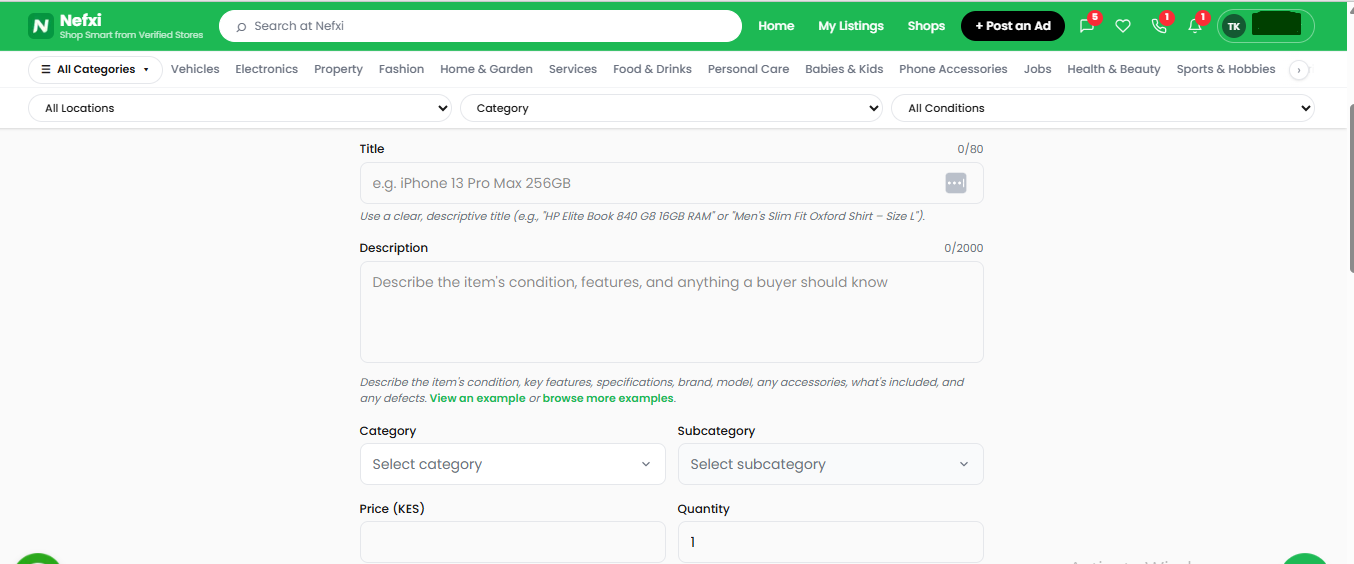1354x564 pixels.
Task: Click into the Description text area
Action: (671, 312)
